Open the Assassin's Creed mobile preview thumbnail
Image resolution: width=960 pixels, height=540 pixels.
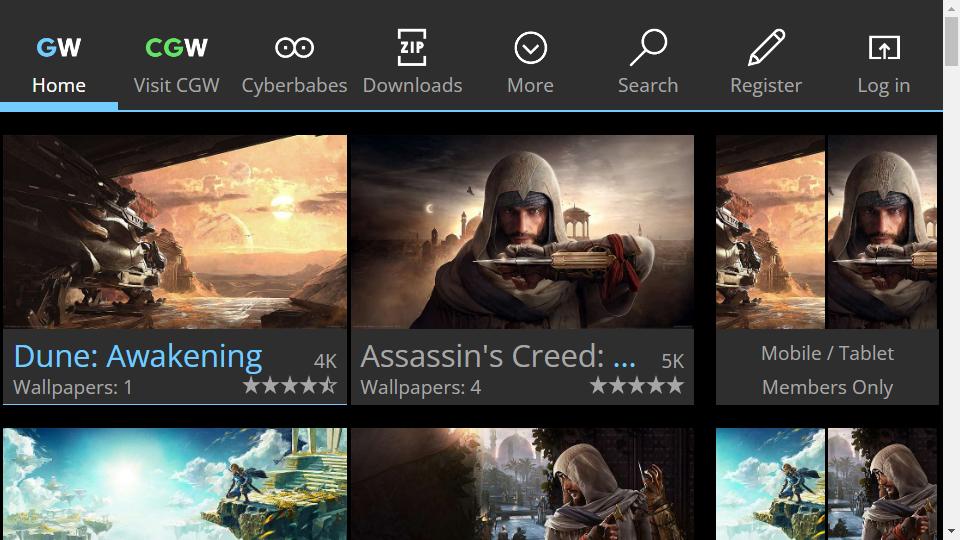[882, 231]
